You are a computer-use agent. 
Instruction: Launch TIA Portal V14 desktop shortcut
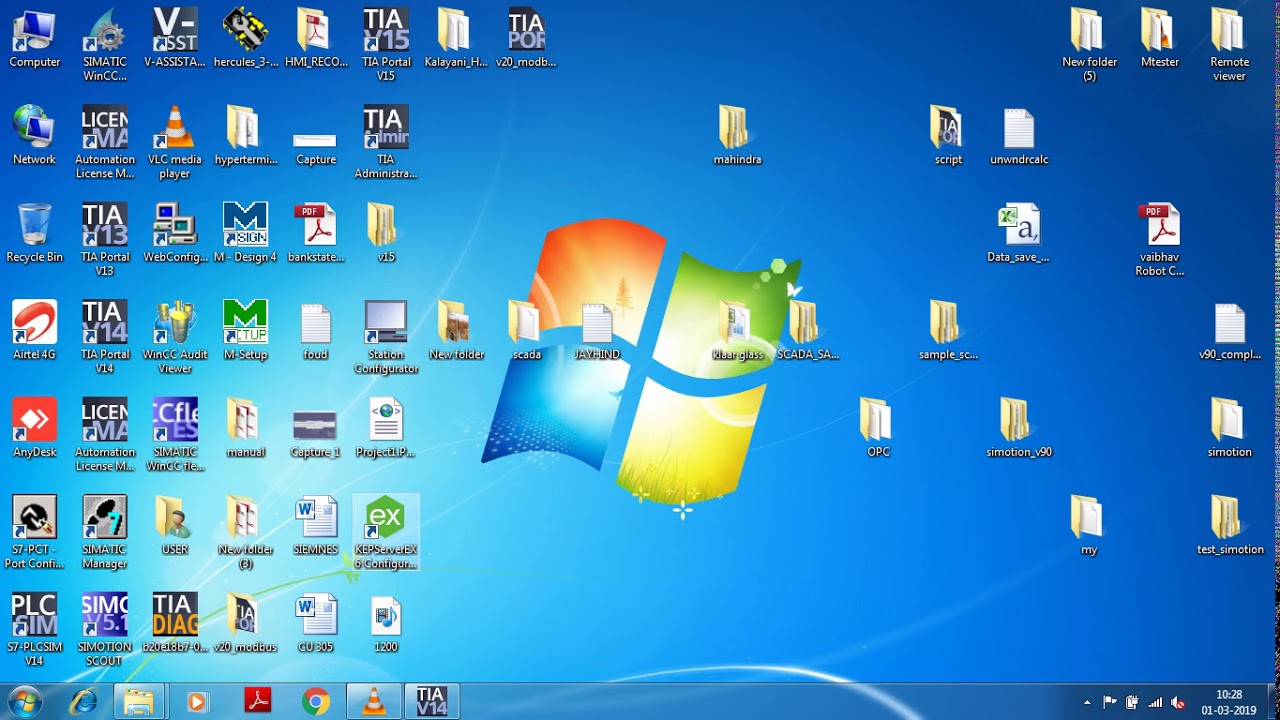pos(105,337)
